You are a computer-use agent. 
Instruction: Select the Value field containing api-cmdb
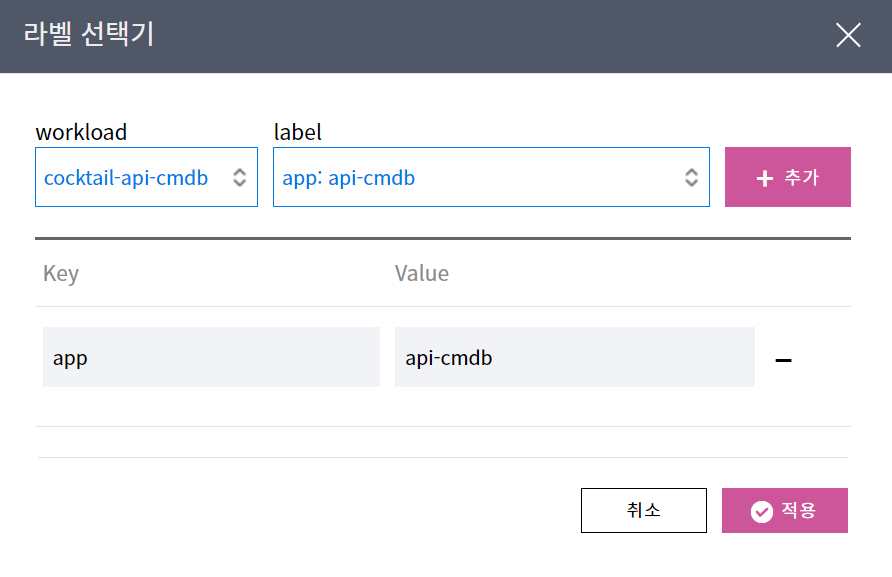coord(574,357)
